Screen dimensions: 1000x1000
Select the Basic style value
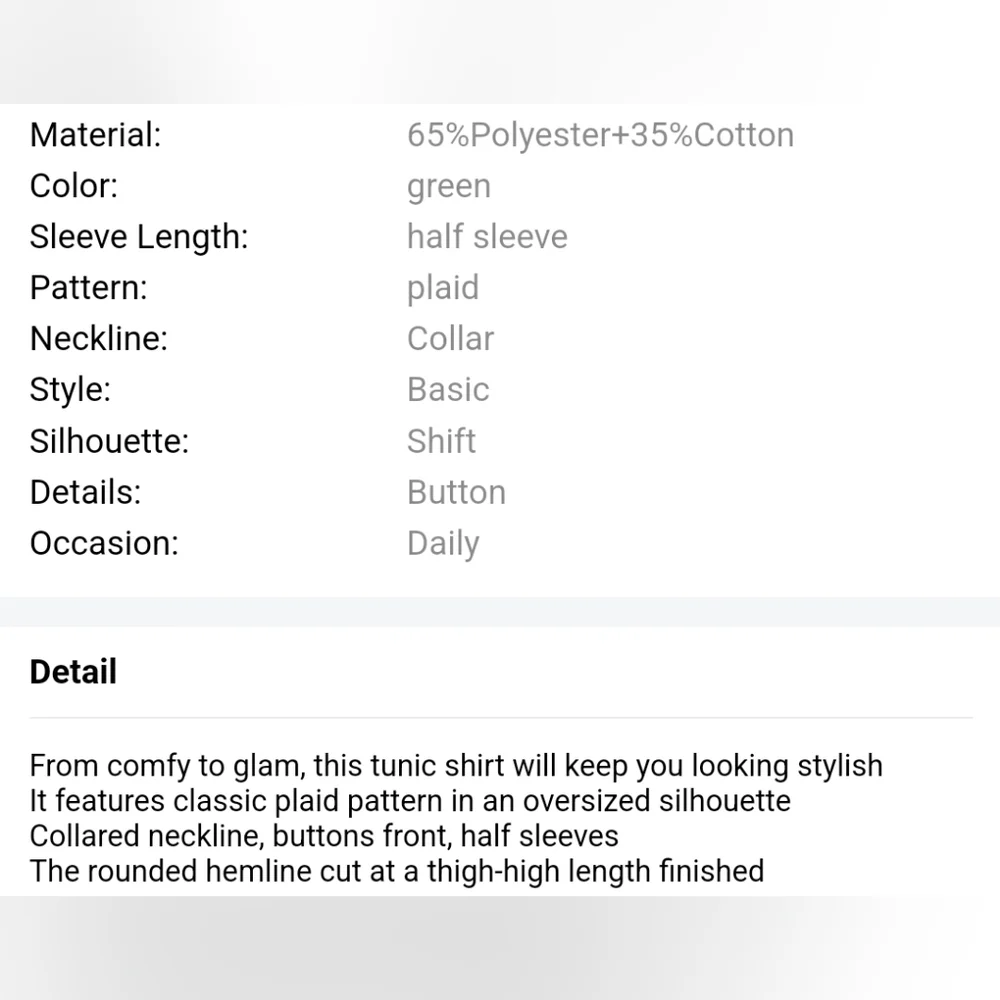coord(448,390)
